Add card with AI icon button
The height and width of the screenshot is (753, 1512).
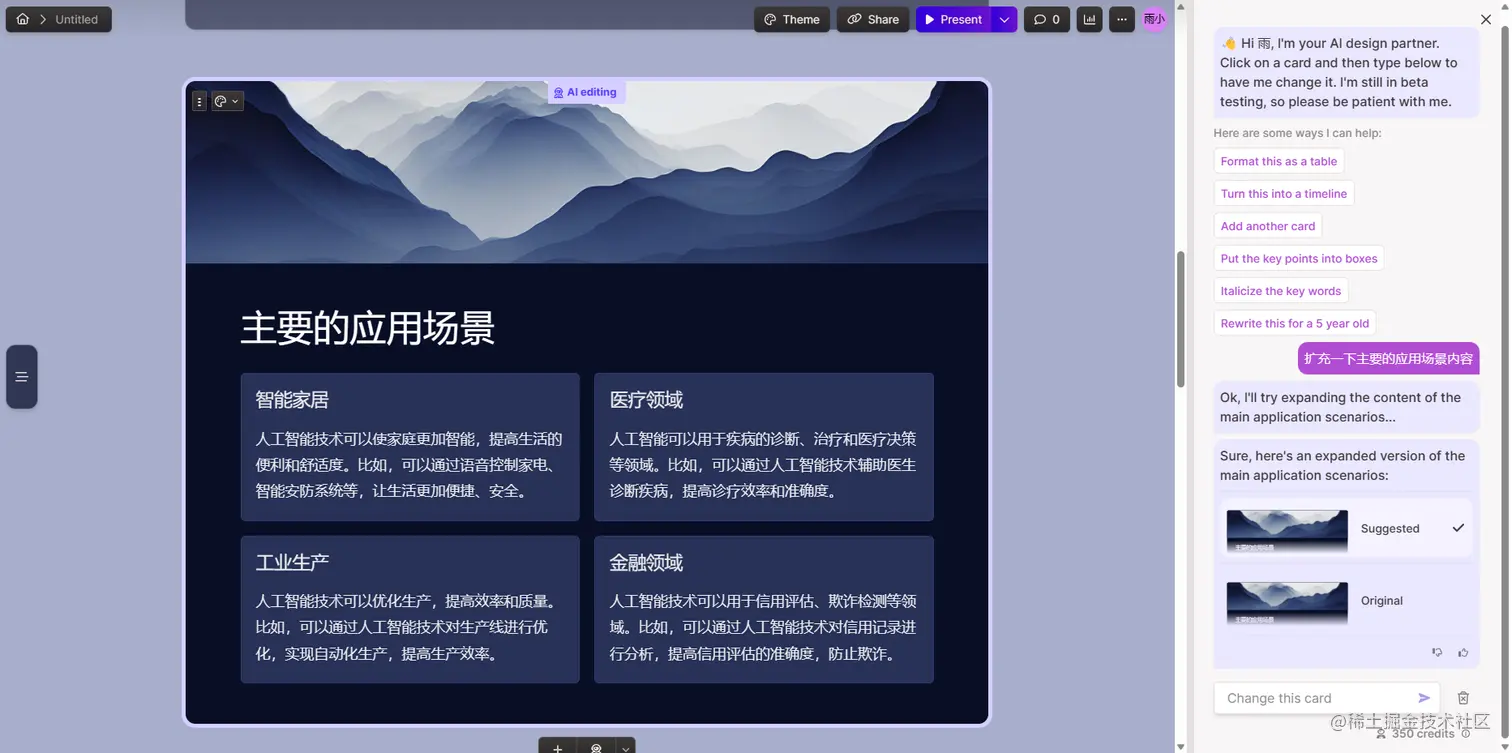[x=596, y=747]
